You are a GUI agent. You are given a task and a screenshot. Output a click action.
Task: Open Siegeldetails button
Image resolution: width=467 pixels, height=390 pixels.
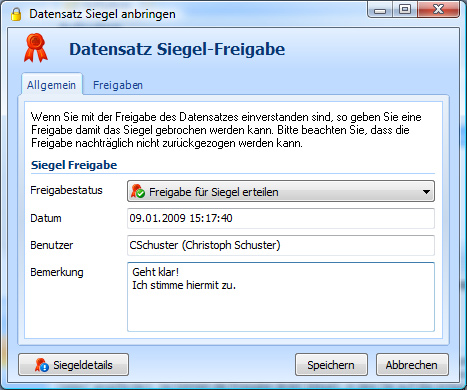(73, 365)
